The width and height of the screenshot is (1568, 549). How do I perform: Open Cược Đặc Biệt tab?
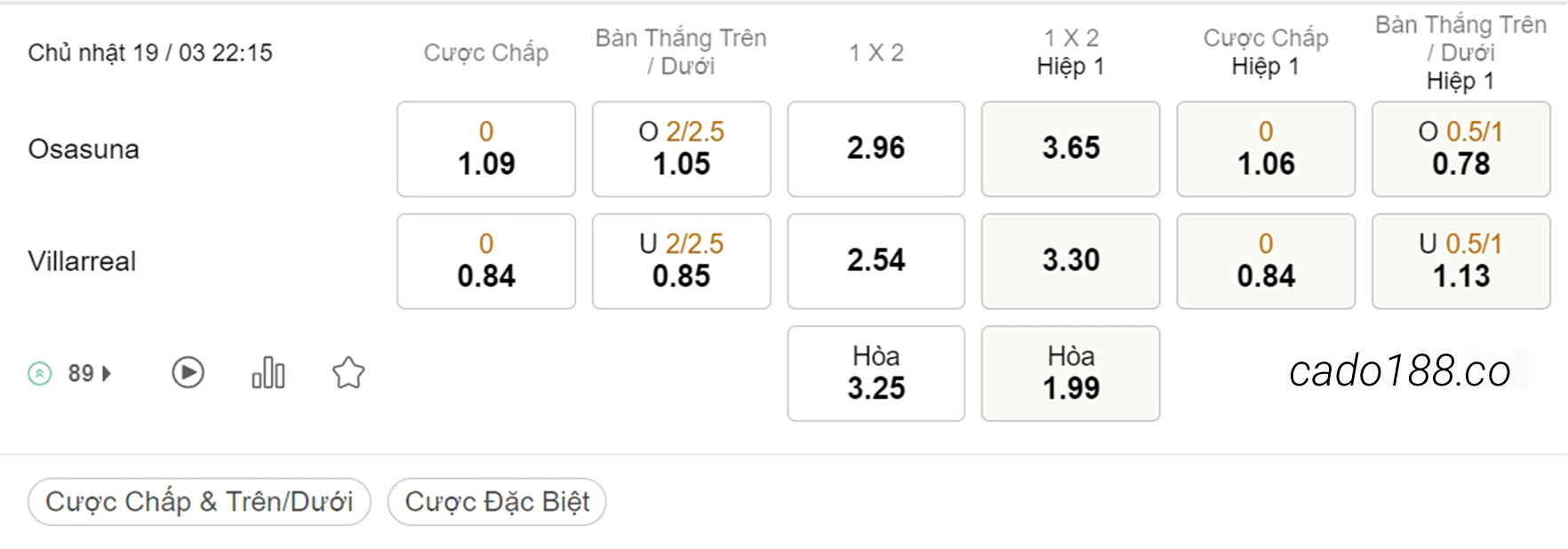497,502
